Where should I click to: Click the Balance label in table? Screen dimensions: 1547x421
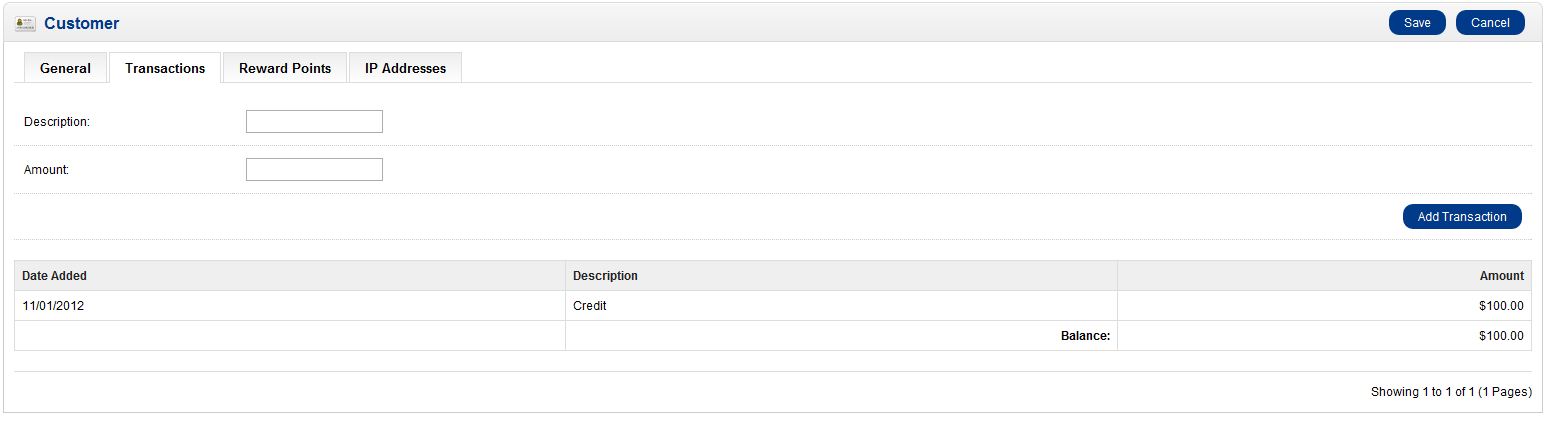point(1085,336)
